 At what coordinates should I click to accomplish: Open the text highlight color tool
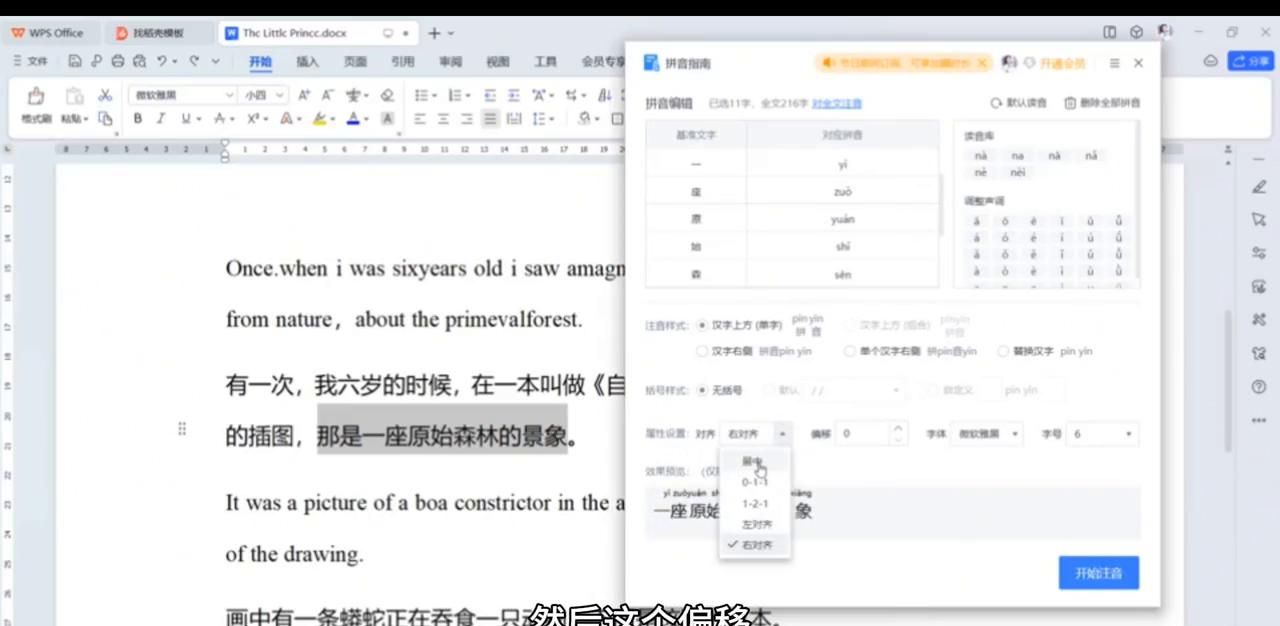pos(319,119)
